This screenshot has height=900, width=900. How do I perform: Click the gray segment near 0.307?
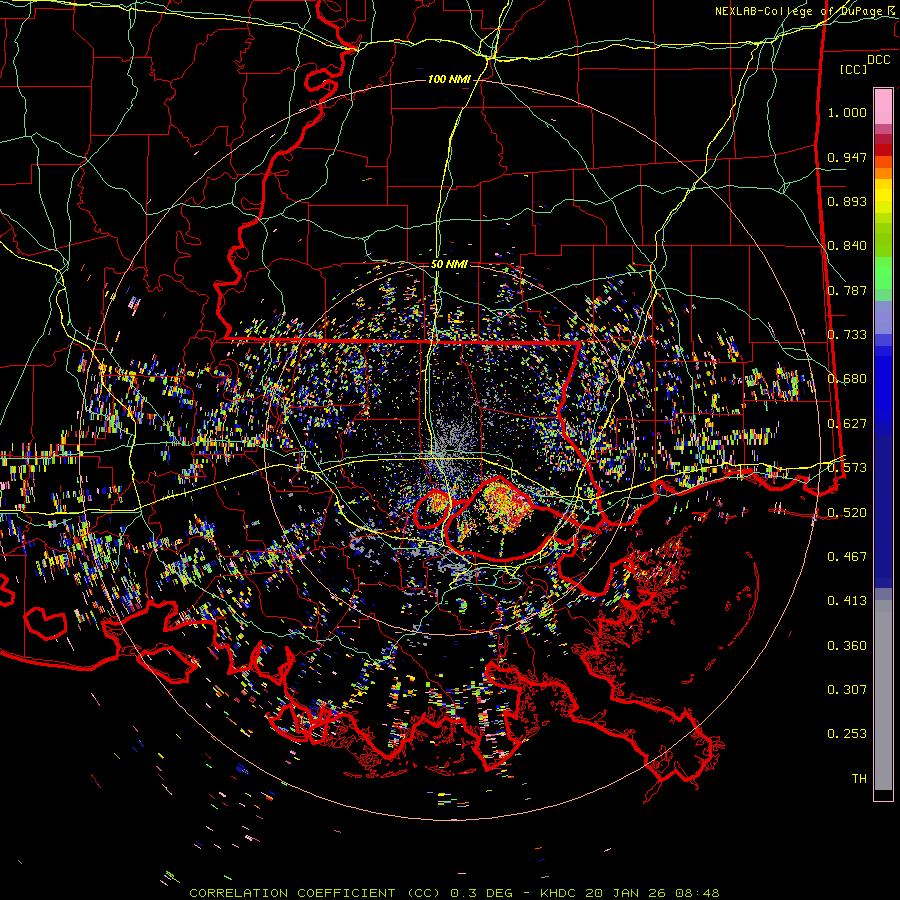click(x=883, y=690)
